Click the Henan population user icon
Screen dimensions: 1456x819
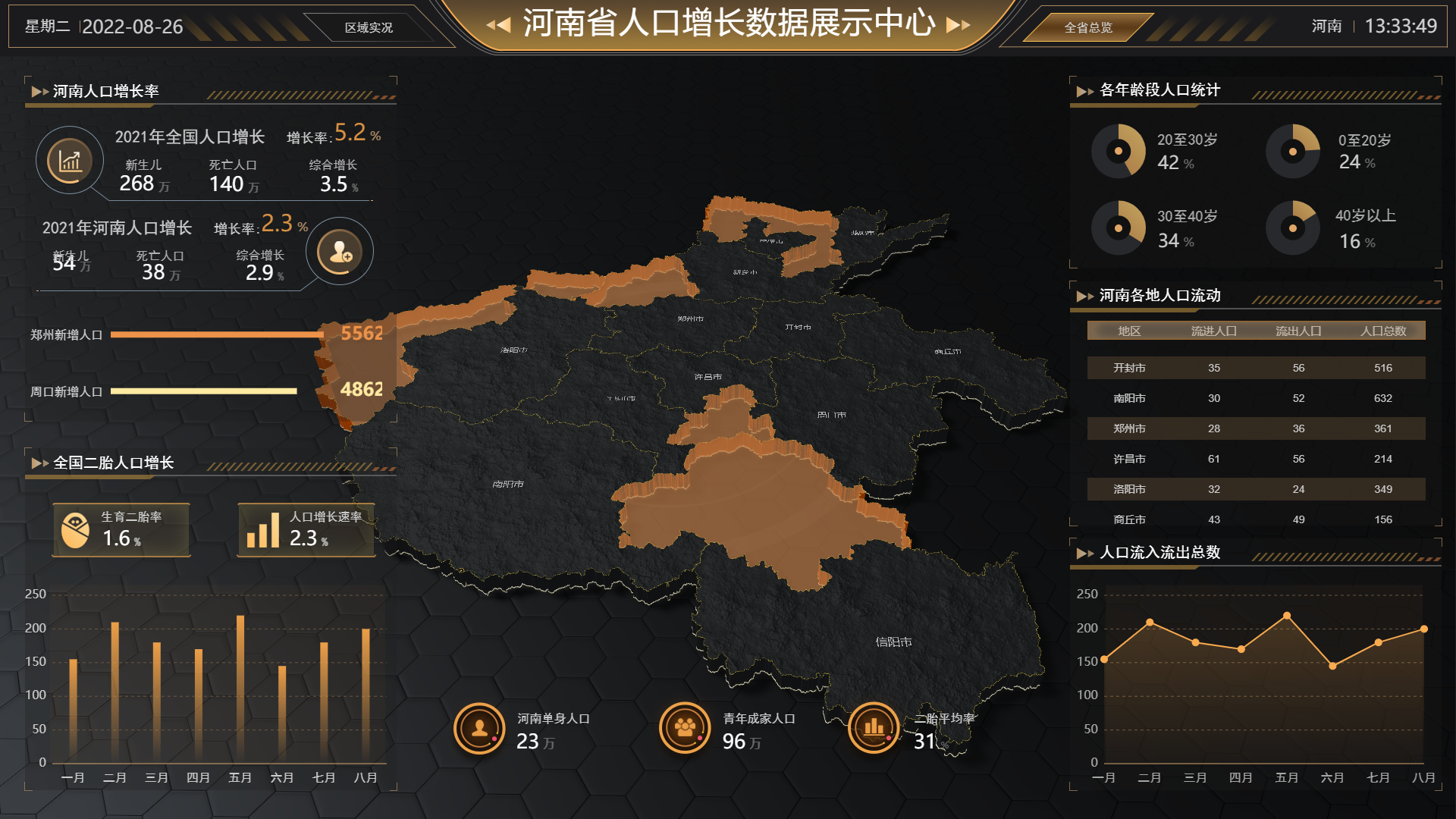pyautogui.click(x=340, y=252)
